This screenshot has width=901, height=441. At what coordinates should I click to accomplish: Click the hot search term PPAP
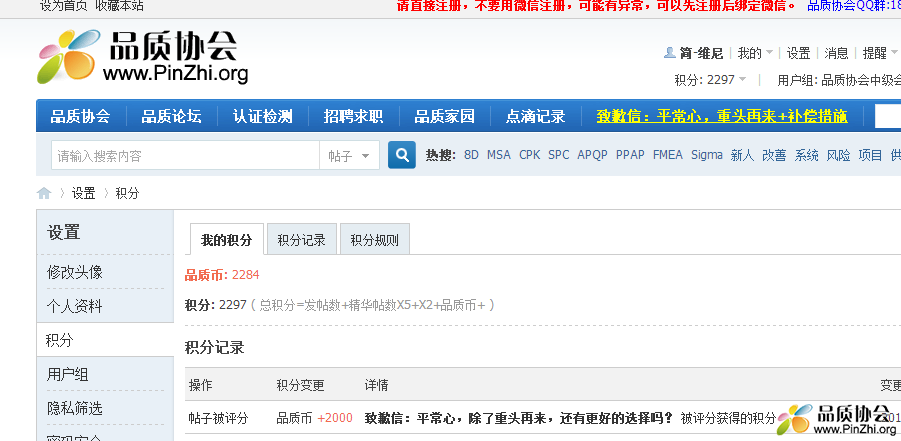pos(630,155)
